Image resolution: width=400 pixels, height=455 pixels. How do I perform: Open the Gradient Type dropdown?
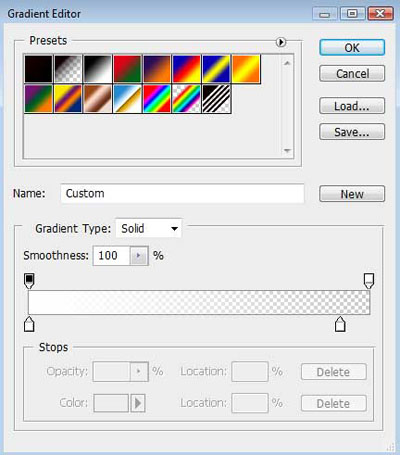pos(149,229)
